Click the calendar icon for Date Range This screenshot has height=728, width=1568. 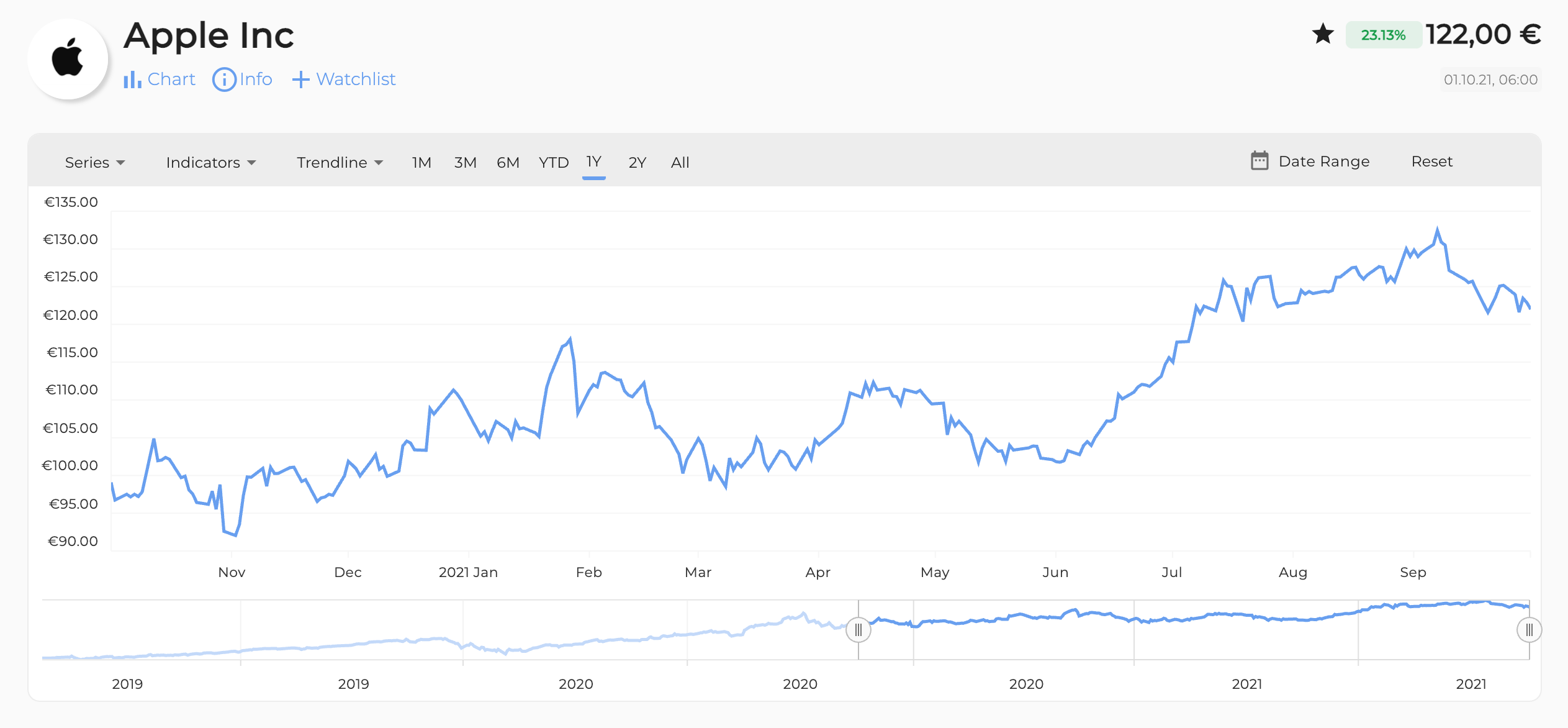[x=1259, y=161]
